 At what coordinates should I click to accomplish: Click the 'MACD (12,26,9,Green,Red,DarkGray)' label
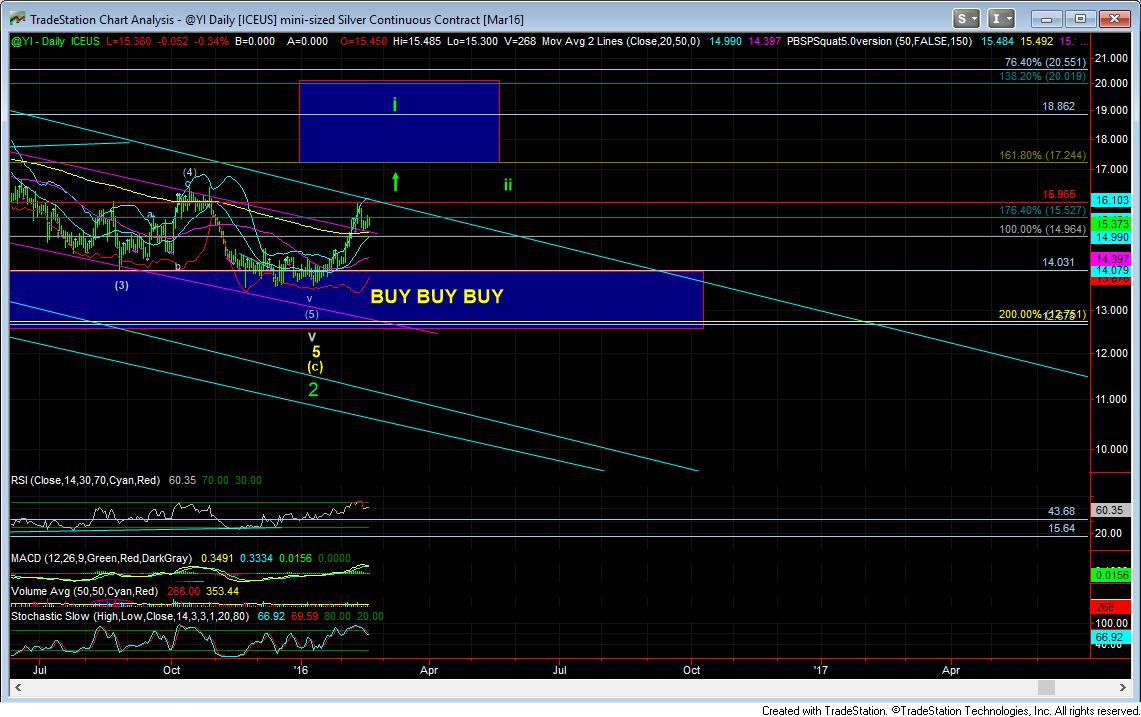click(101, 558)
